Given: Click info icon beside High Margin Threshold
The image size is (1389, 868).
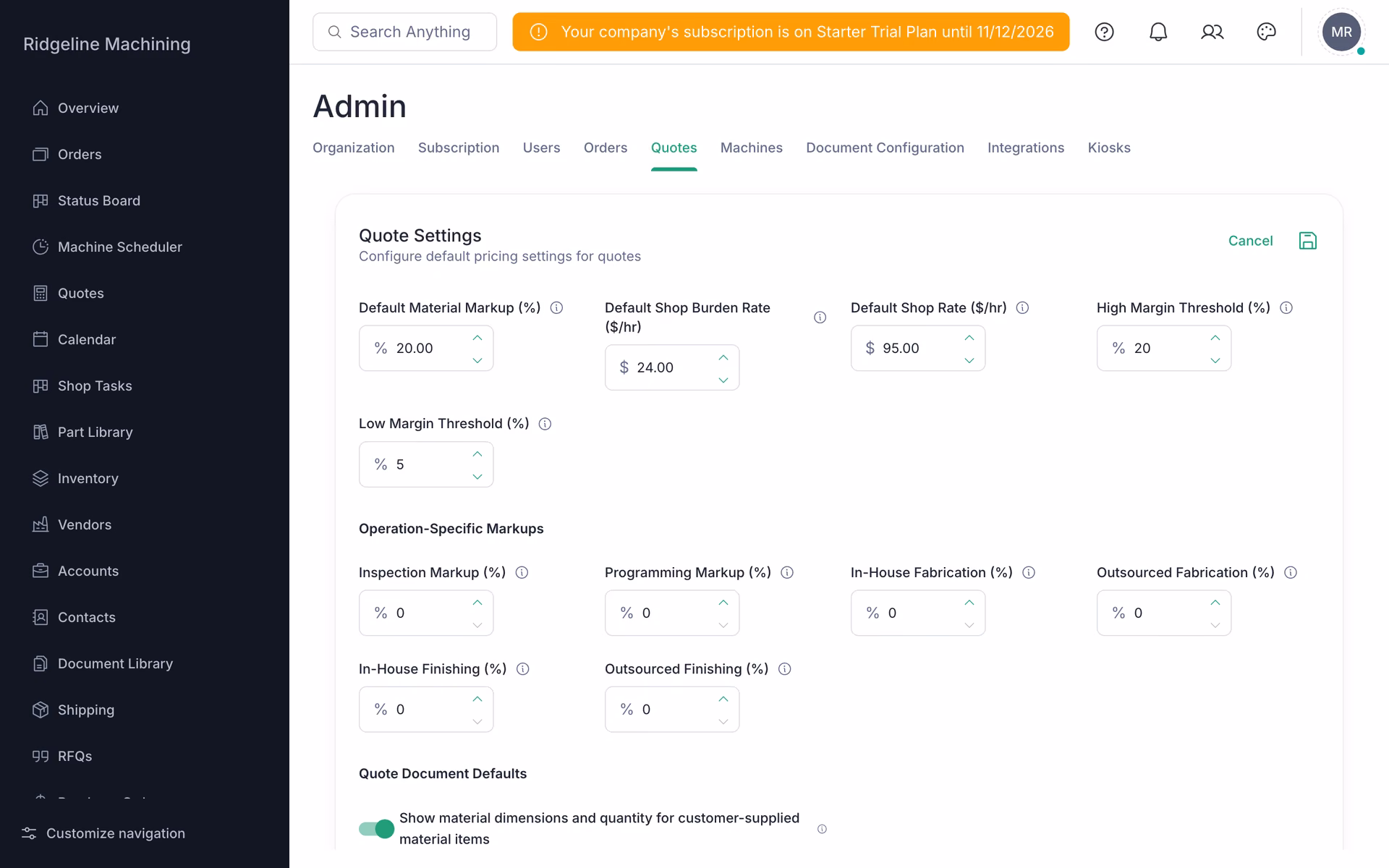Looking at the screenshot, I should coord(1286,308).
